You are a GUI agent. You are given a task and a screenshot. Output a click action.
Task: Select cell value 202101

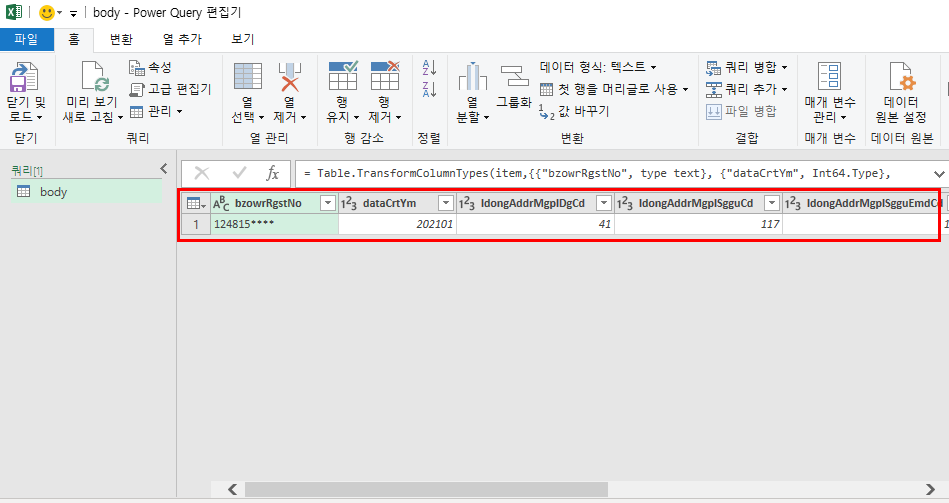click(x=398, y=224)
